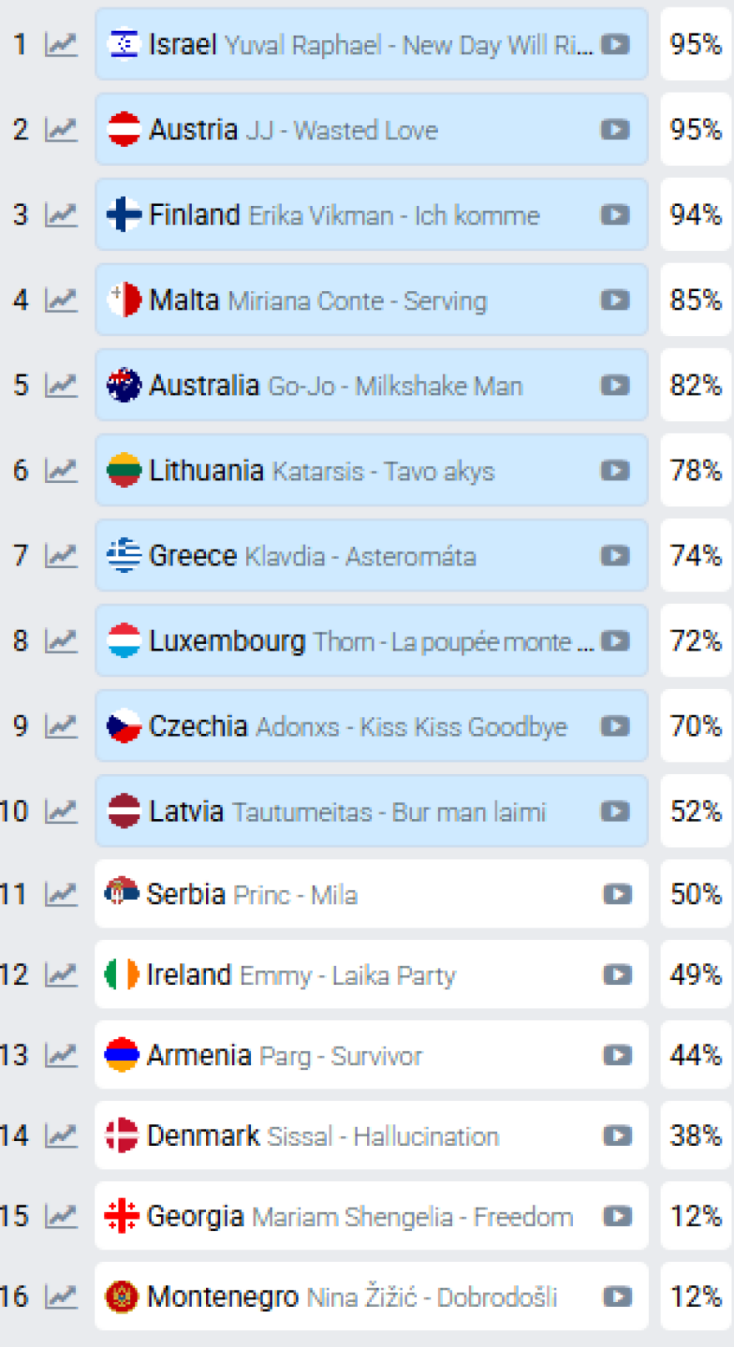Open the Czechia country link
Screen dimensions: 734x1347
pos(198,726)
